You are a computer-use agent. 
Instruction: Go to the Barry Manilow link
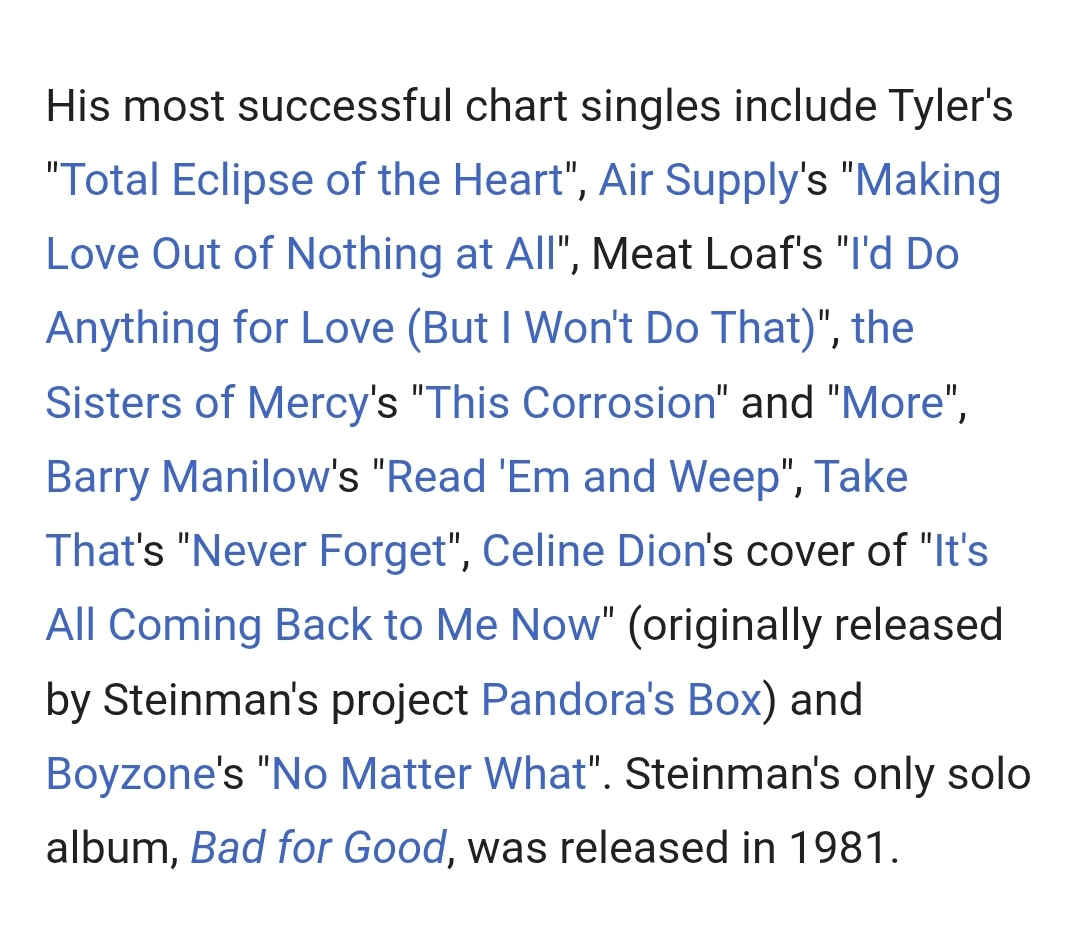point(187,477)
